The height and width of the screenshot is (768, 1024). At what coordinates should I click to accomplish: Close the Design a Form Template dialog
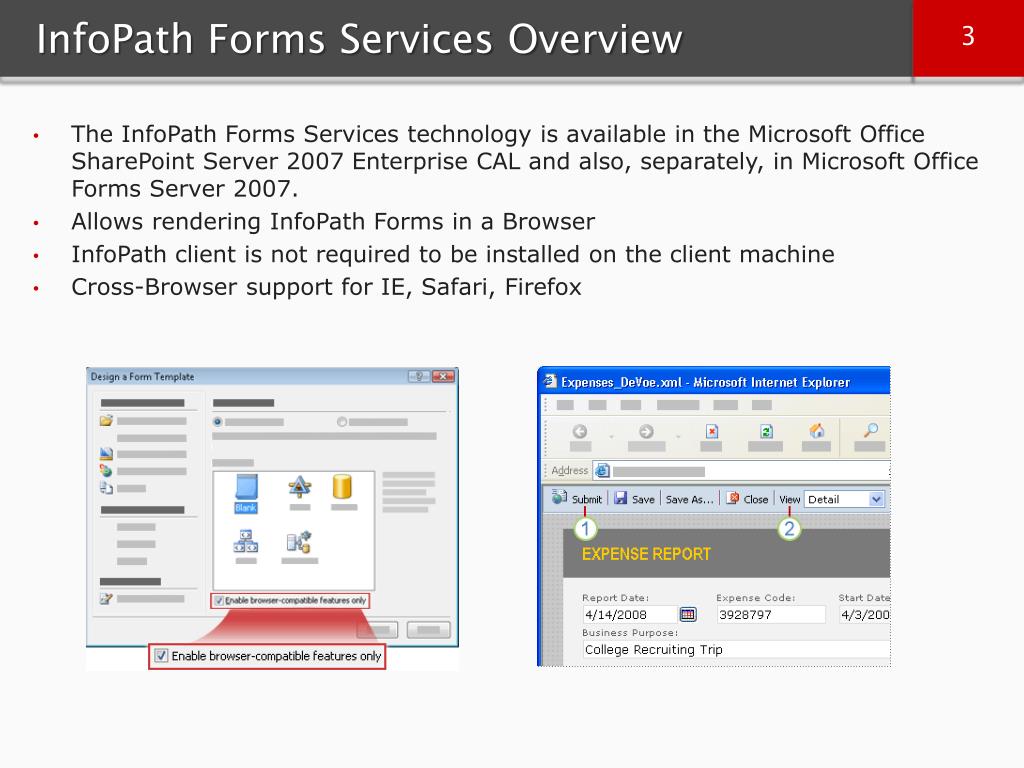pos(443,376)
